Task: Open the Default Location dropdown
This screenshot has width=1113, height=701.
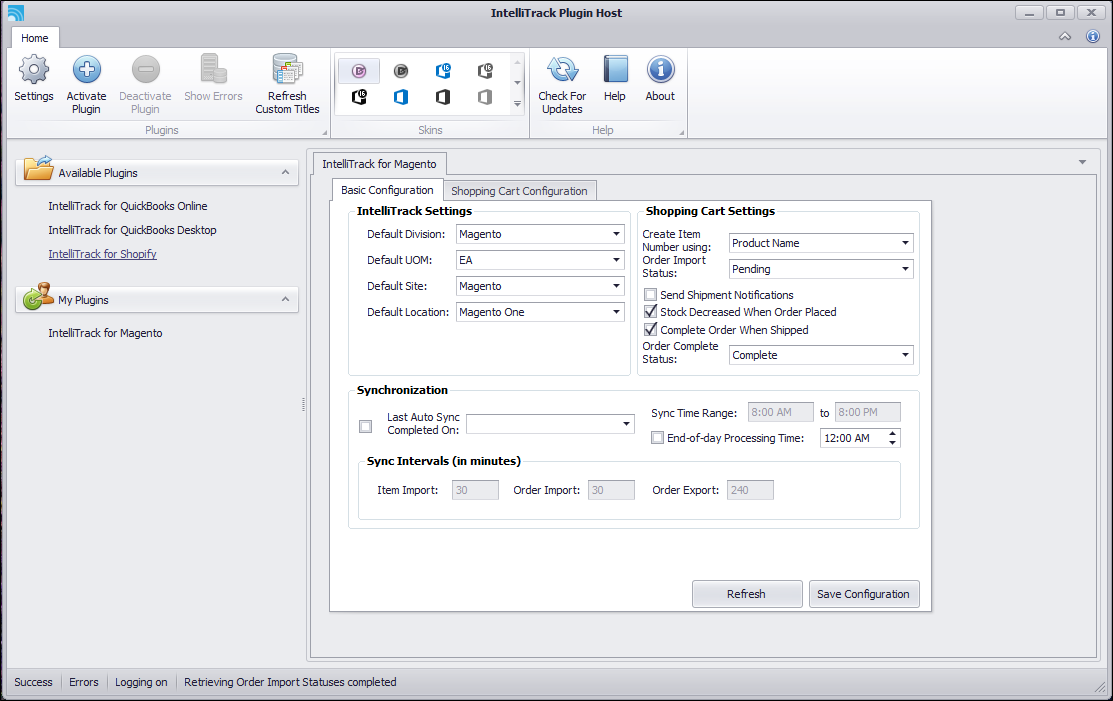Action: pos(616,312)
